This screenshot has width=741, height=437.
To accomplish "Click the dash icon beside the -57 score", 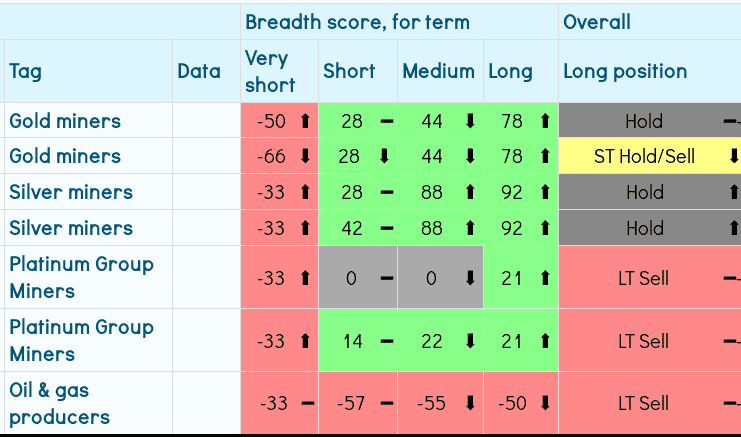I will pos(387,404).
